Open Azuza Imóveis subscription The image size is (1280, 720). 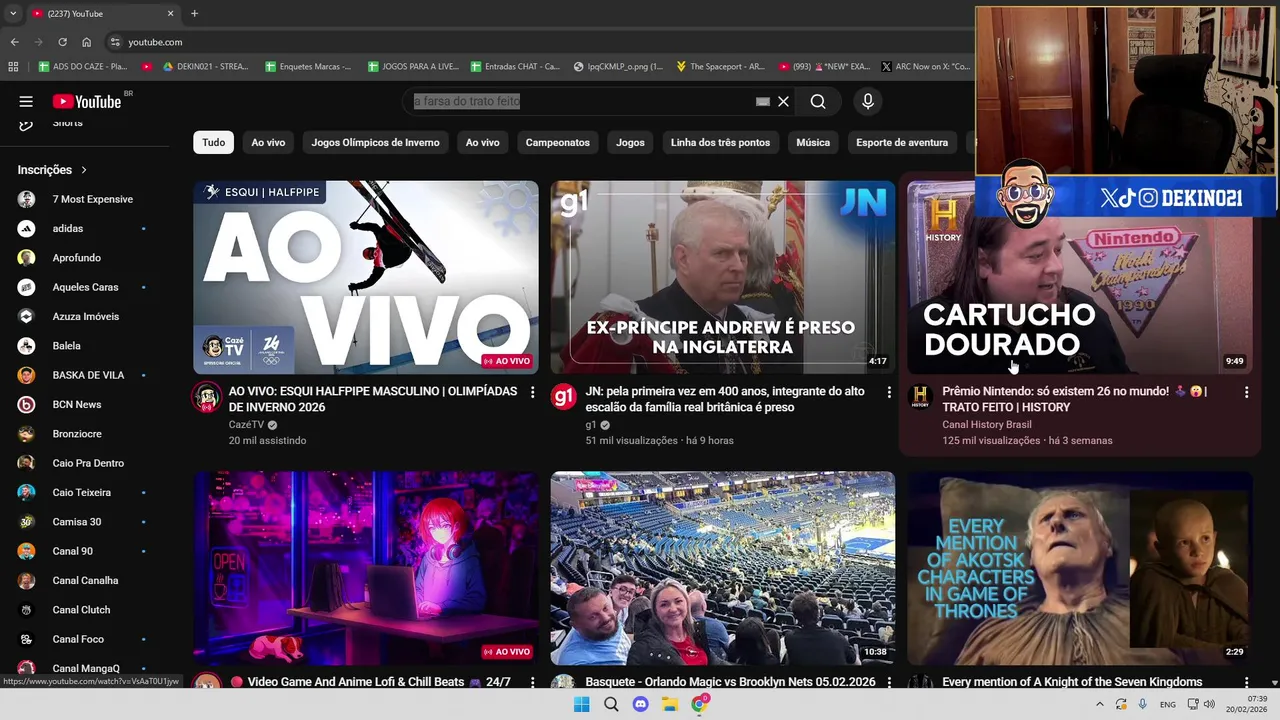[x=85, y=317]
